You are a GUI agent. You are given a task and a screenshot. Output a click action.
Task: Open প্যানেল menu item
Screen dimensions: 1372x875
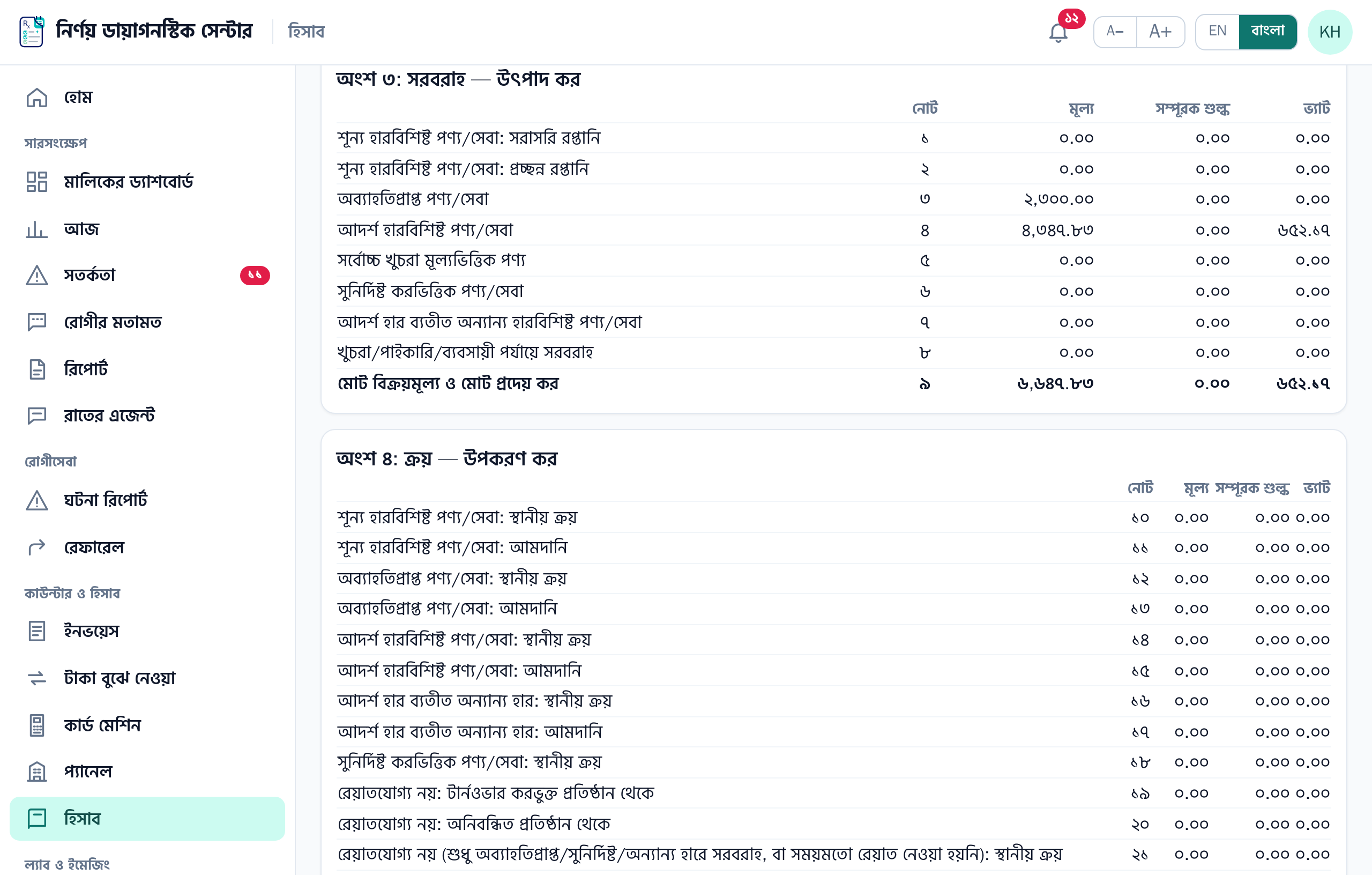tap(147, 771)
